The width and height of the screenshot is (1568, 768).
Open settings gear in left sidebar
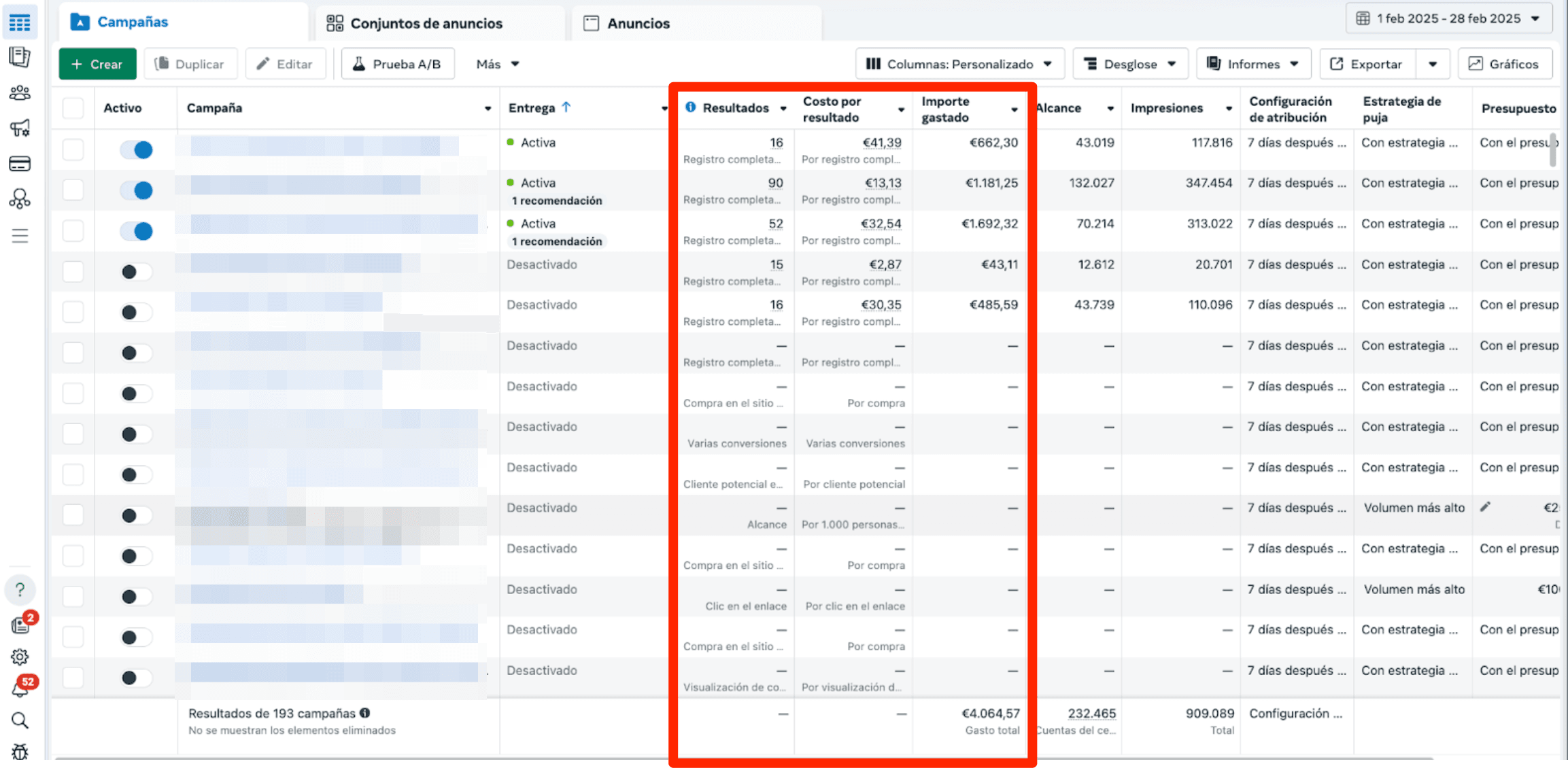pos(20,657)
